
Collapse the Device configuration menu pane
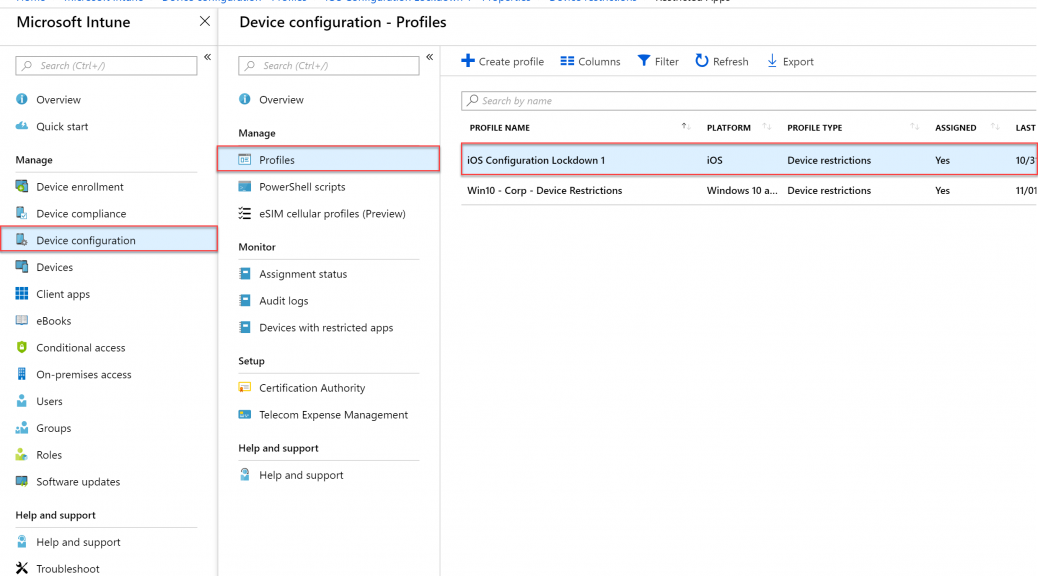click(x=430, y=57)
